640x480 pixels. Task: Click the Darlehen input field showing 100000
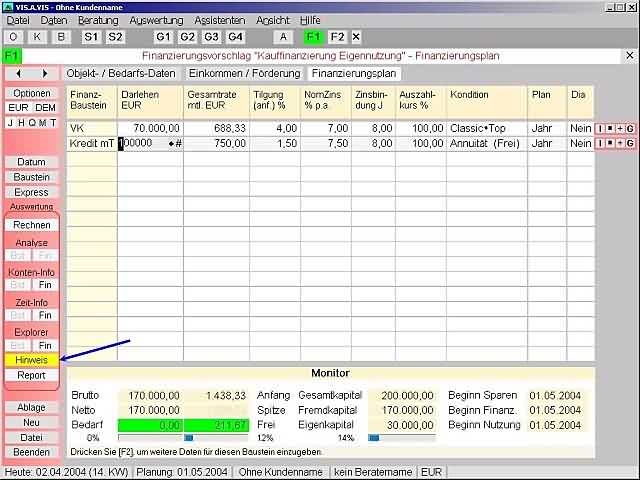[150, 143]
